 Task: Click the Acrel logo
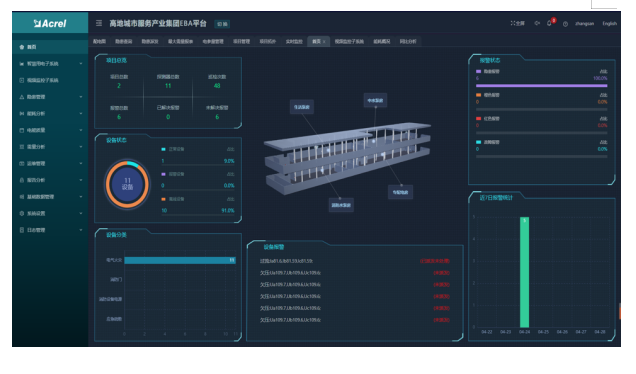50,24
